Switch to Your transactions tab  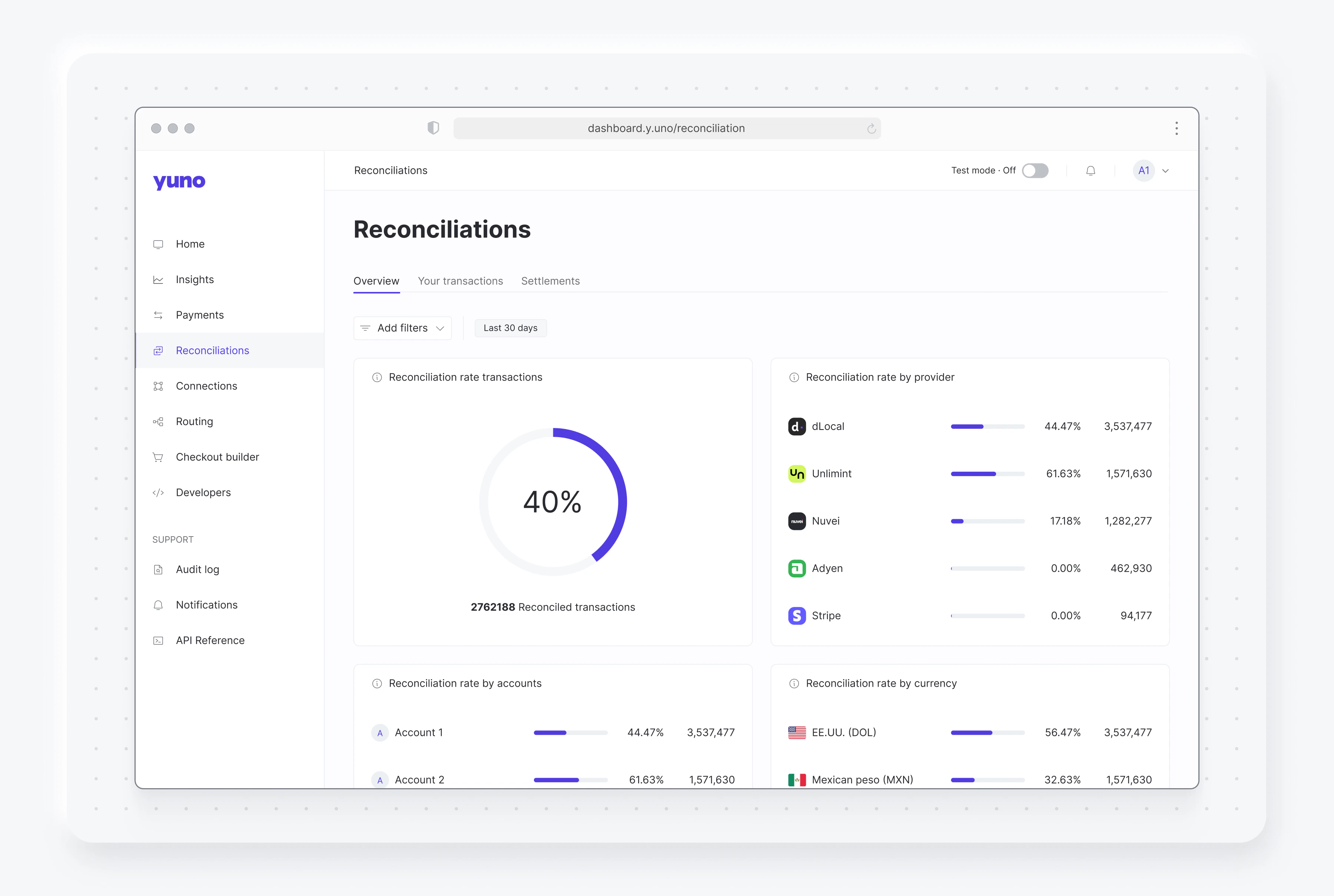[x=460, y=281]
